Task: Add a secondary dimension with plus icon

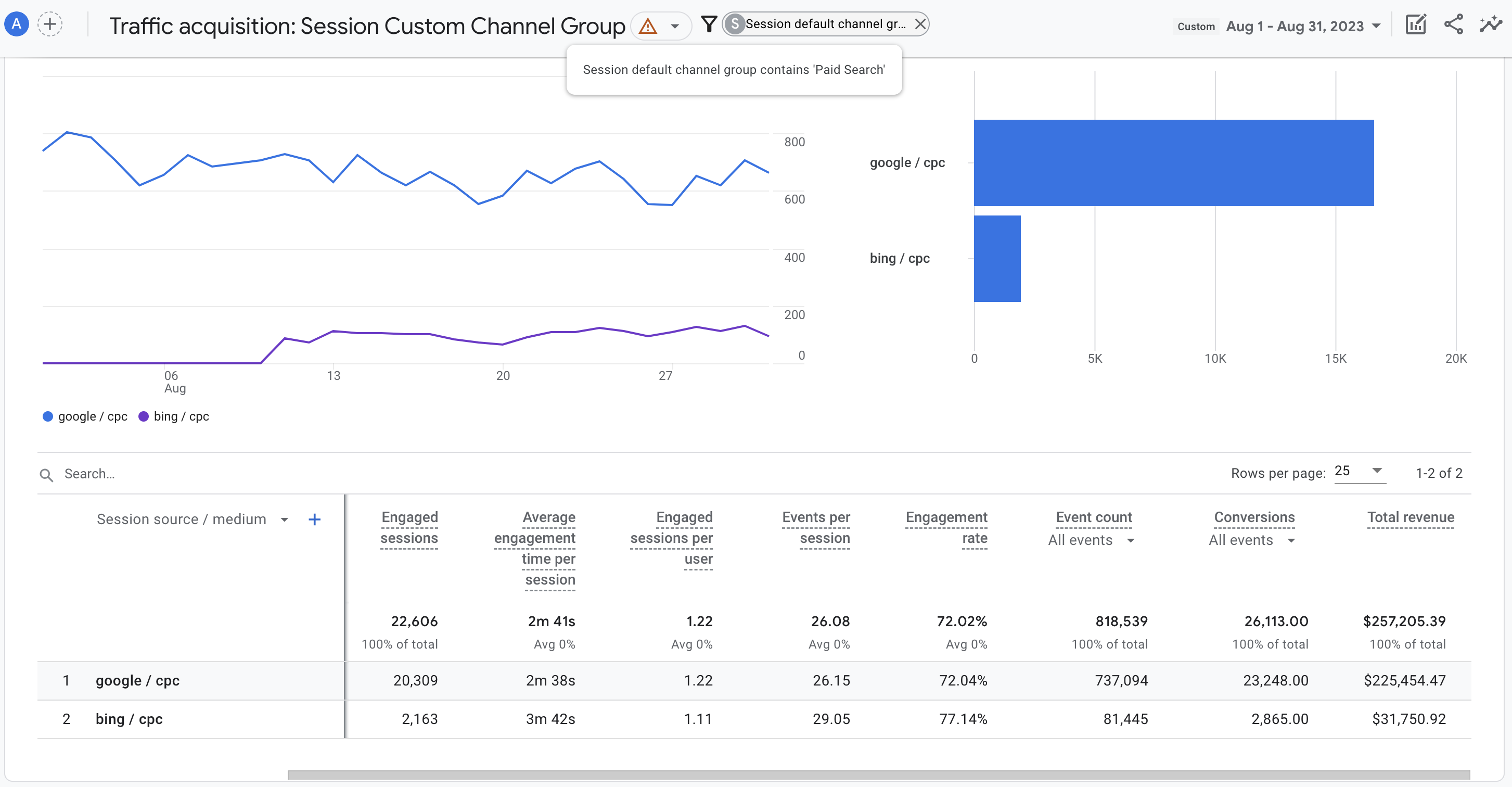Action: click(x=315, y=519)
